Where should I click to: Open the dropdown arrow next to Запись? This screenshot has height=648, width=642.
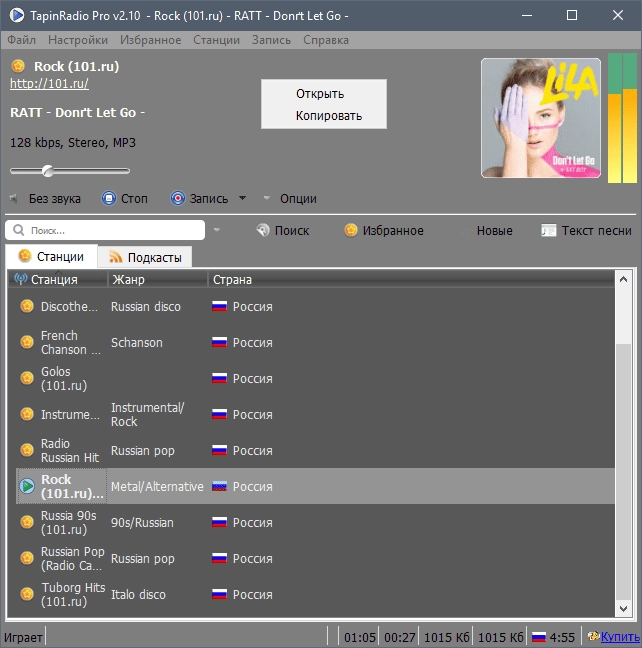point(243,198)
